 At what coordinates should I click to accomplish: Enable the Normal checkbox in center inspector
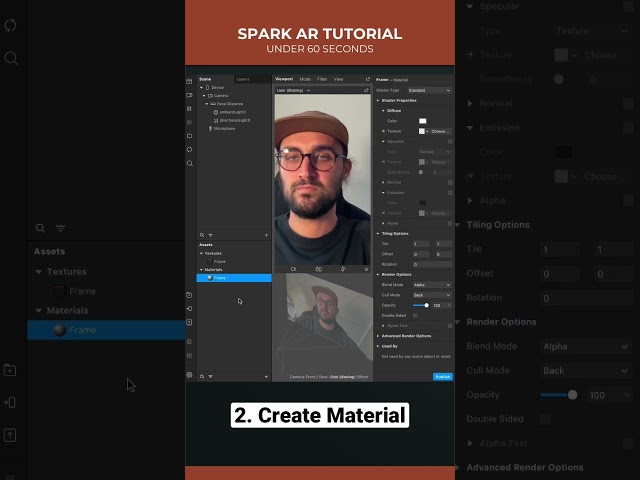450,182
